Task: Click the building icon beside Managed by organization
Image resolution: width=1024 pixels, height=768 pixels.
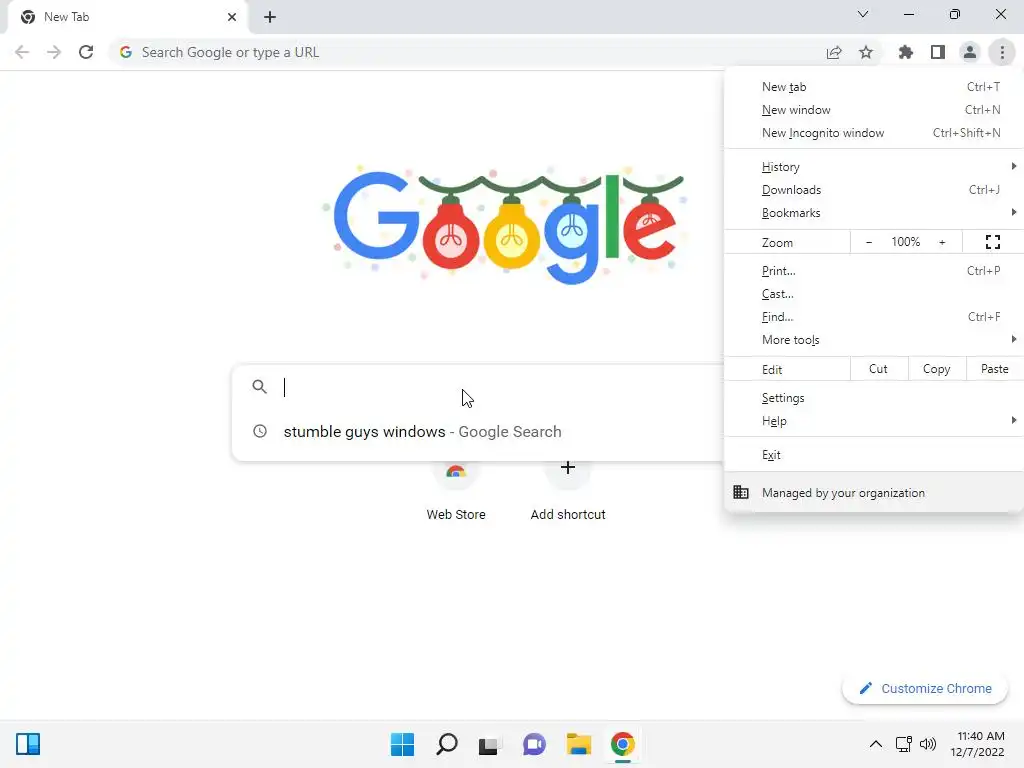Action: (x=741, y=492)
